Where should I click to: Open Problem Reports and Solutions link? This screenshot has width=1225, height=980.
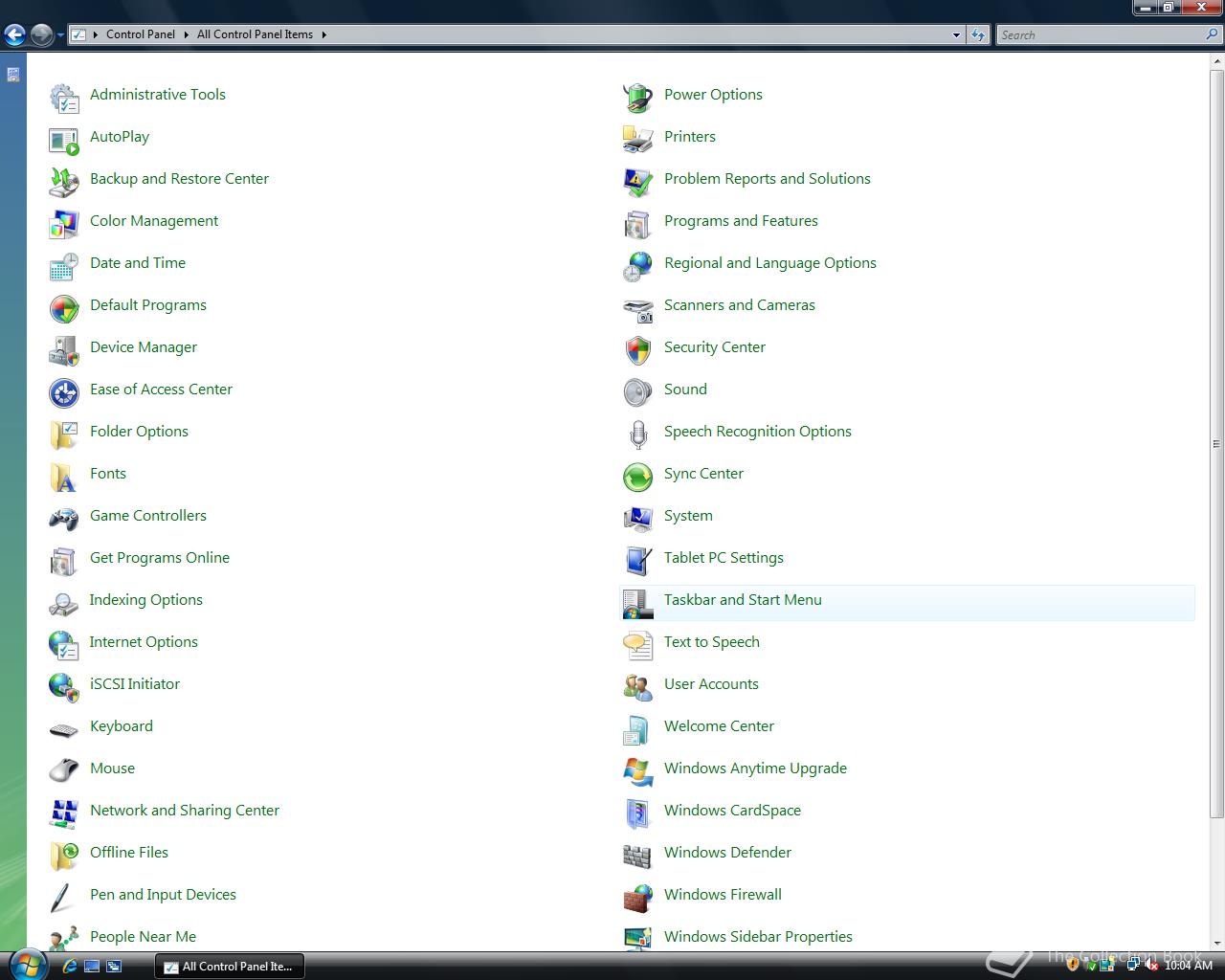tap(768, 179)
